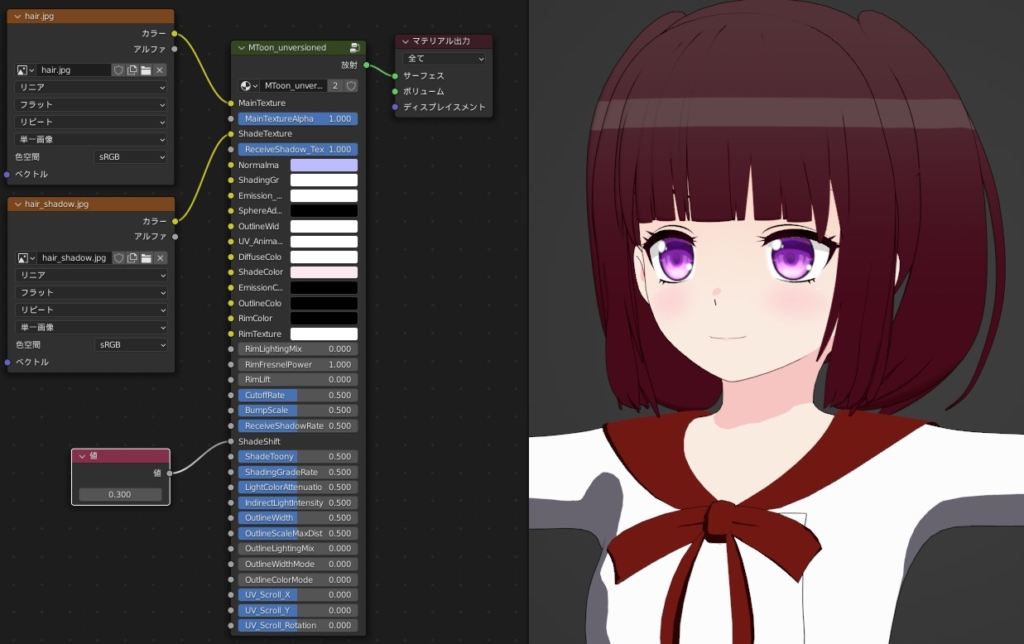Screen dimensions: 1024x644
Task: Toggle the fake user shield on hair_shadow.jpg image
Action: coord(119,257)
